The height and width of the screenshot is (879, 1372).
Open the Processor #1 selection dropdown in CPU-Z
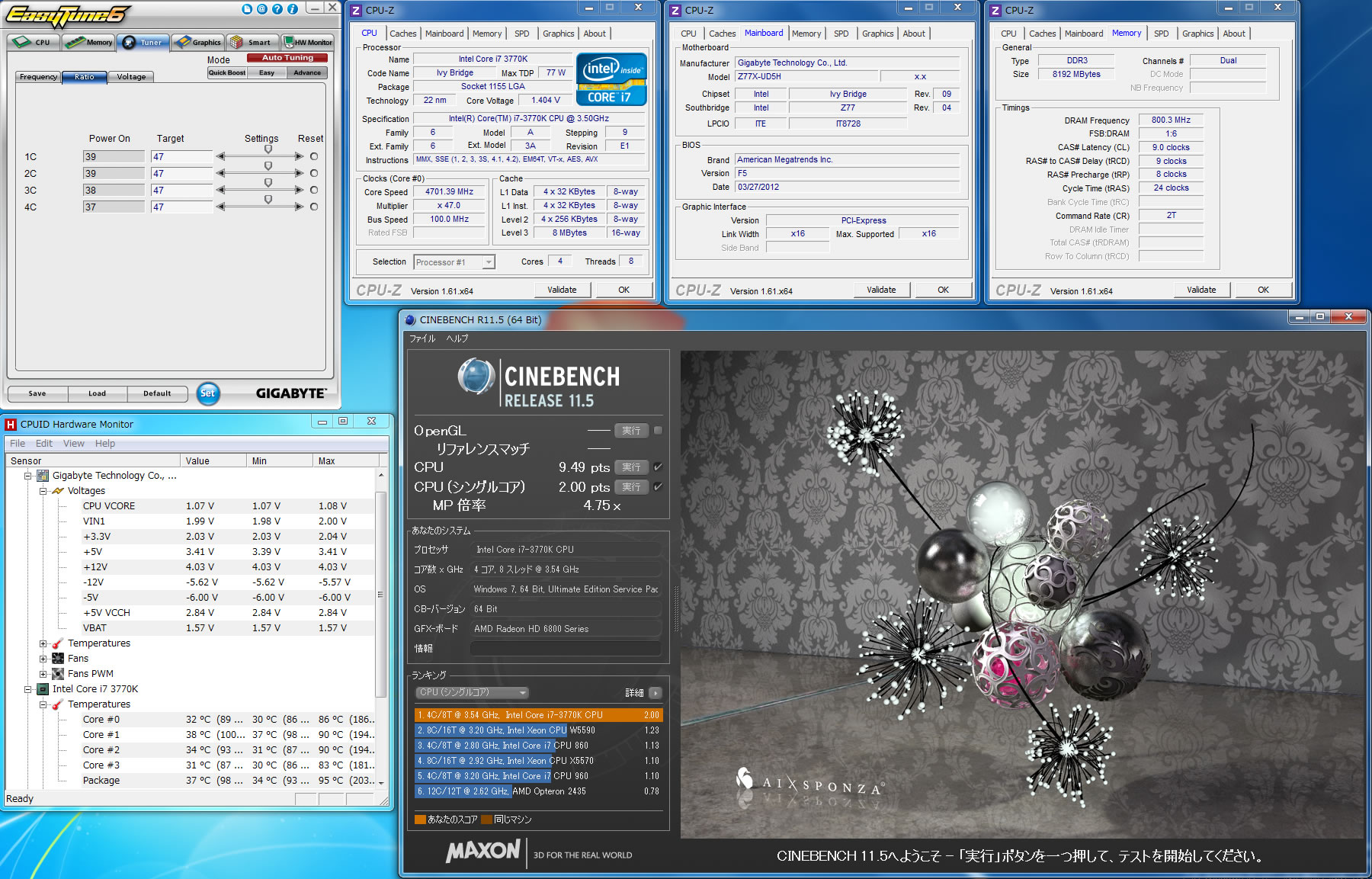[x=489, y=262]
